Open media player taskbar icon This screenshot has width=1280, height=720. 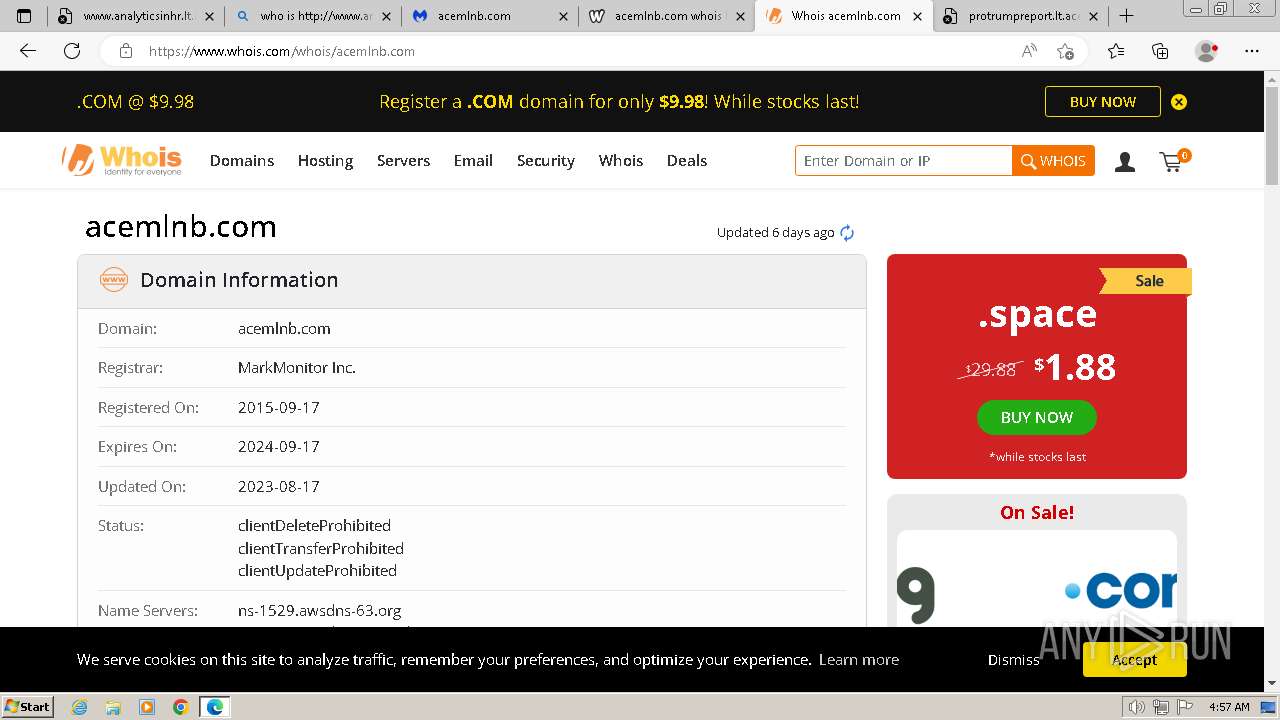147,707
